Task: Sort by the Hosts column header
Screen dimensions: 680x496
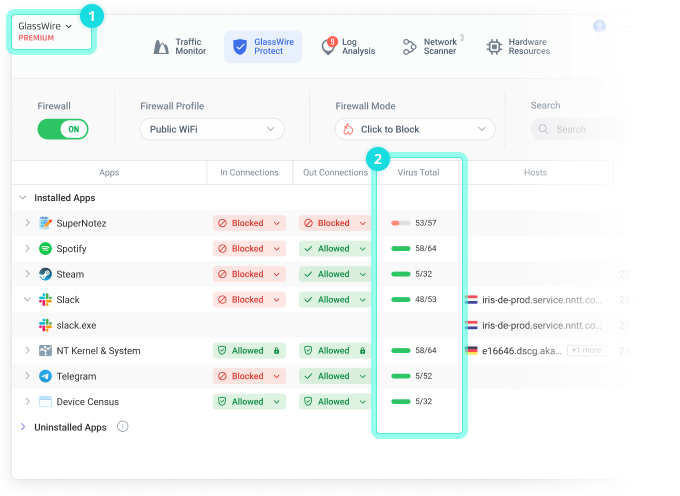Action: [536, 173]
